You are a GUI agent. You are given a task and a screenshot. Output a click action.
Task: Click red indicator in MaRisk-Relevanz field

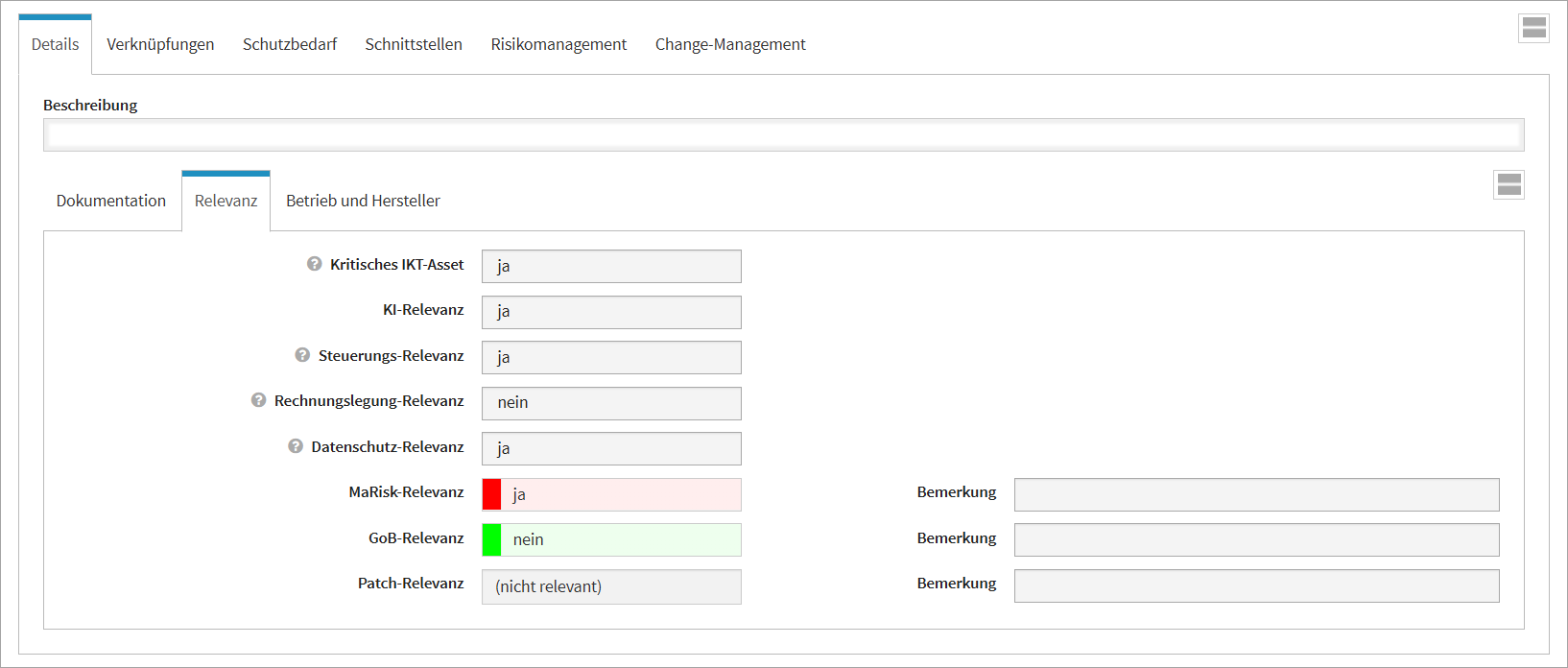pyautogui.click(x=491, y=494)
